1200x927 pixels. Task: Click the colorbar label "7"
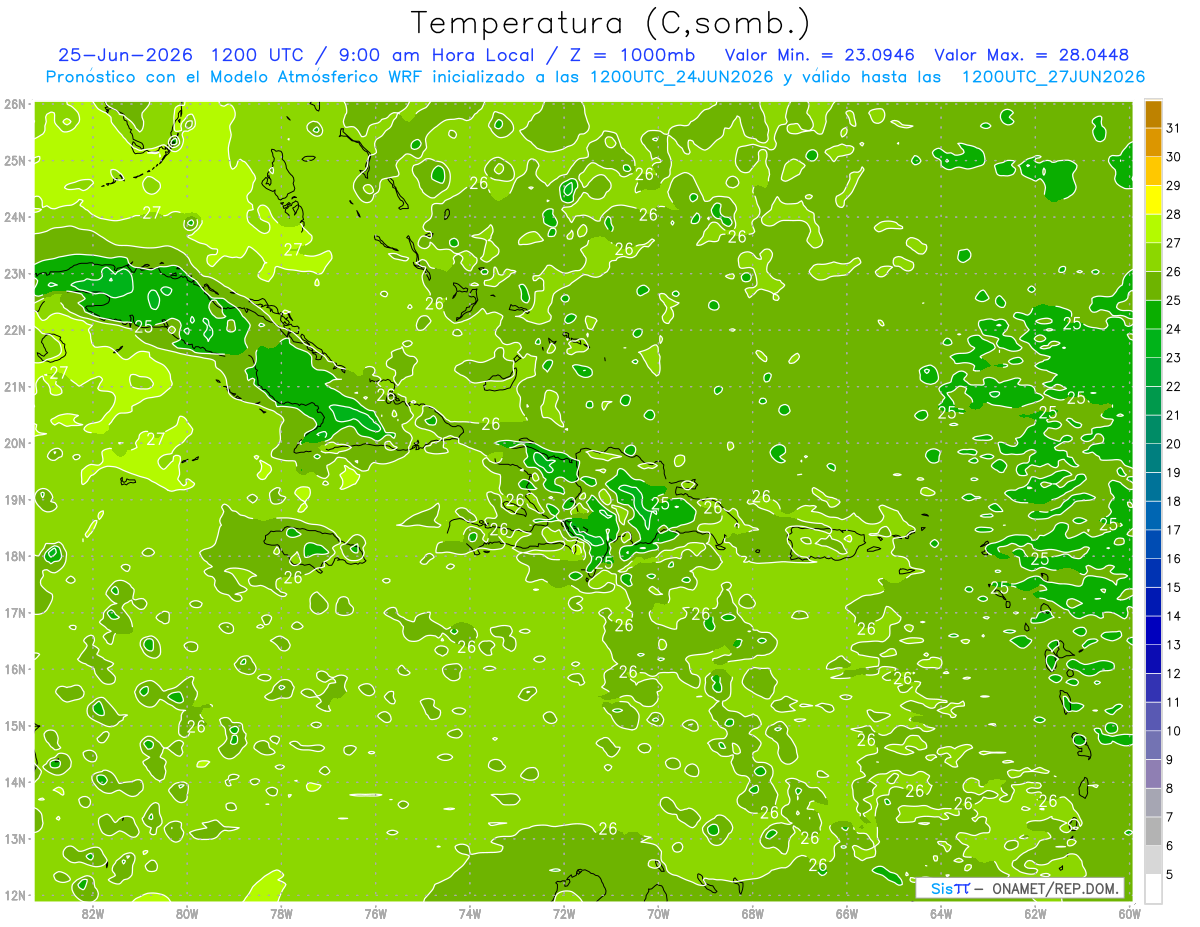point(1169,817)
